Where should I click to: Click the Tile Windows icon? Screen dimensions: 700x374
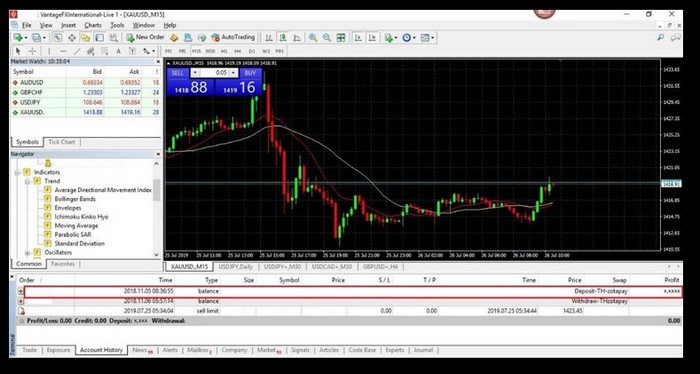341,38
